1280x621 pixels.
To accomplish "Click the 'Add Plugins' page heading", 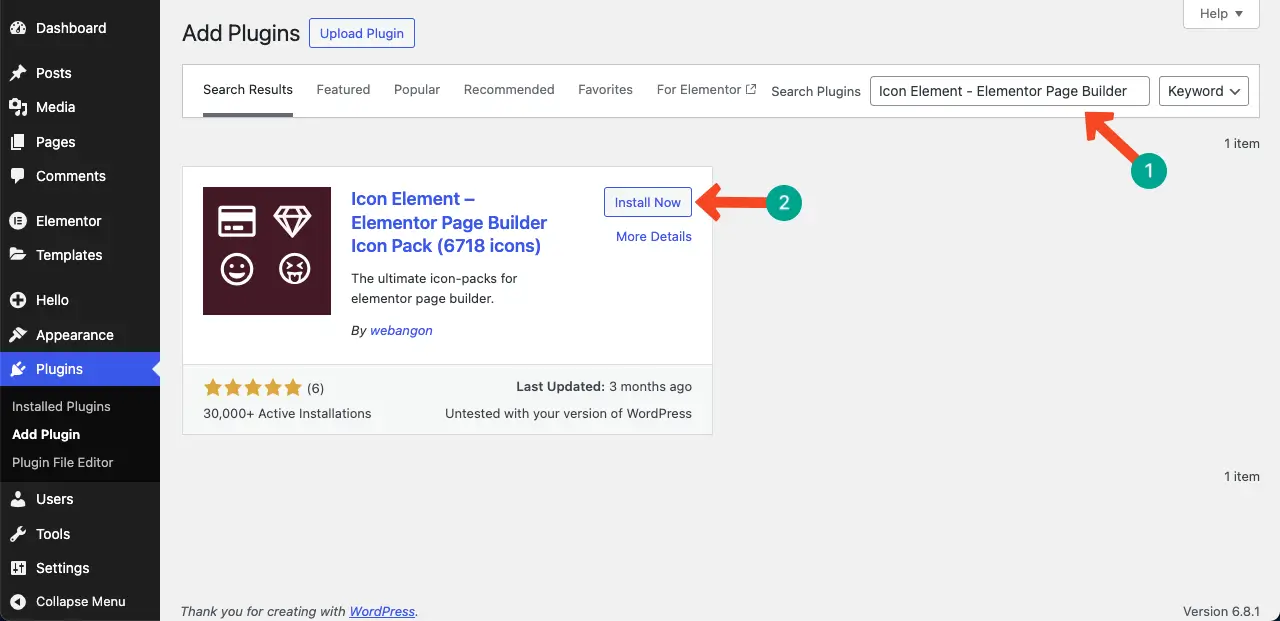I will [x=241, y=33].
